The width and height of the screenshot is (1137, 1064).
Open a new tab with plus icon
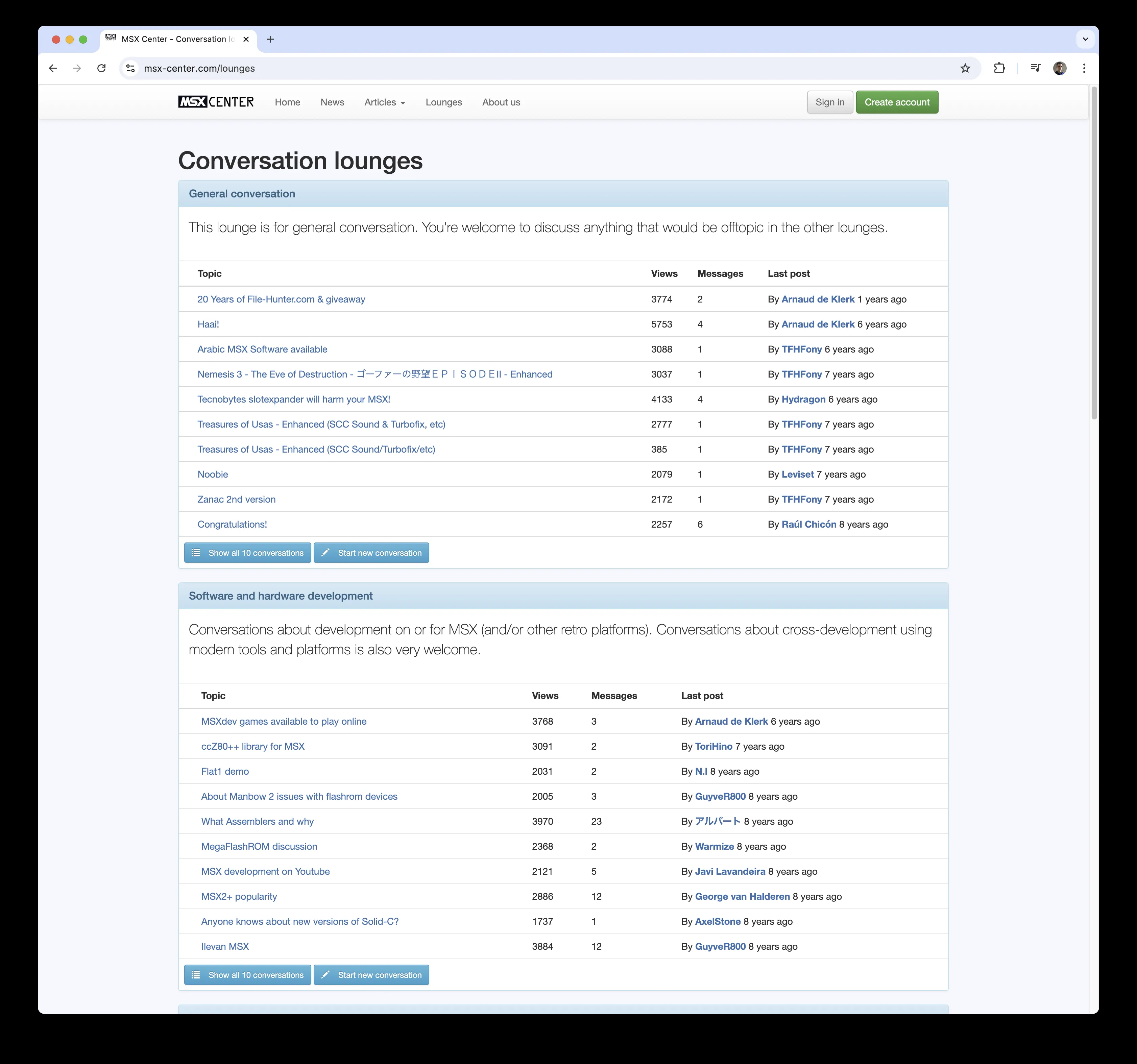tap(270, 40)
